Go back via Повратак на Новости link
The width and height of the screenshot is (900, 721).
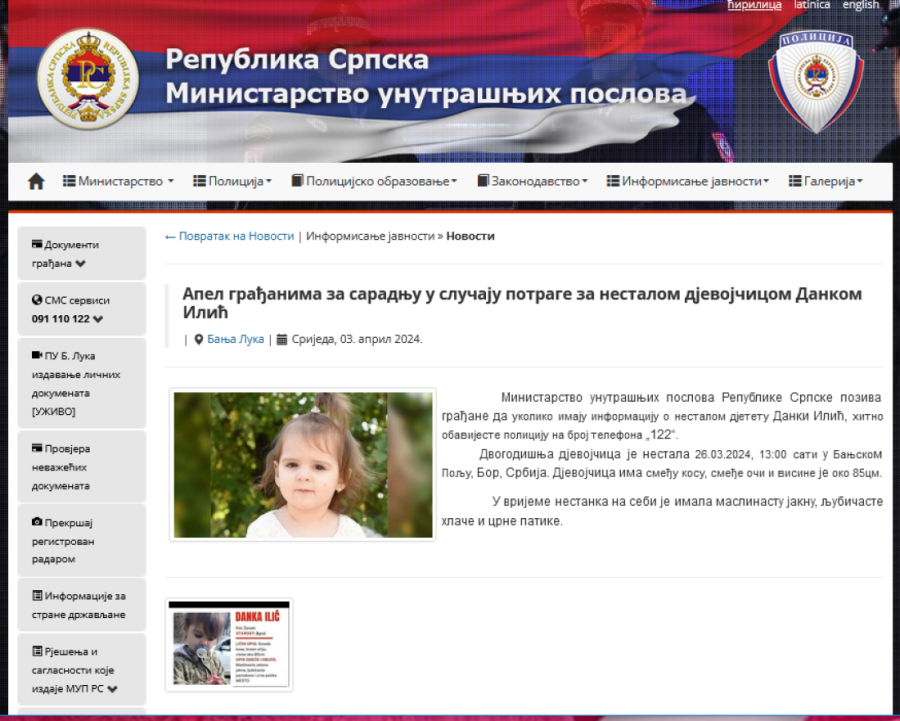click(x=229, y=236)
